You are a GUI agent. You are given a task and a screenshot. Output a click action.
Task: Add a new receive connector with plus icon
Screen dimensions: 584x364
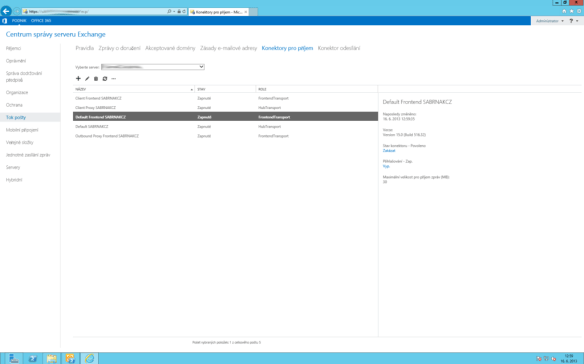tap(78, 79)
